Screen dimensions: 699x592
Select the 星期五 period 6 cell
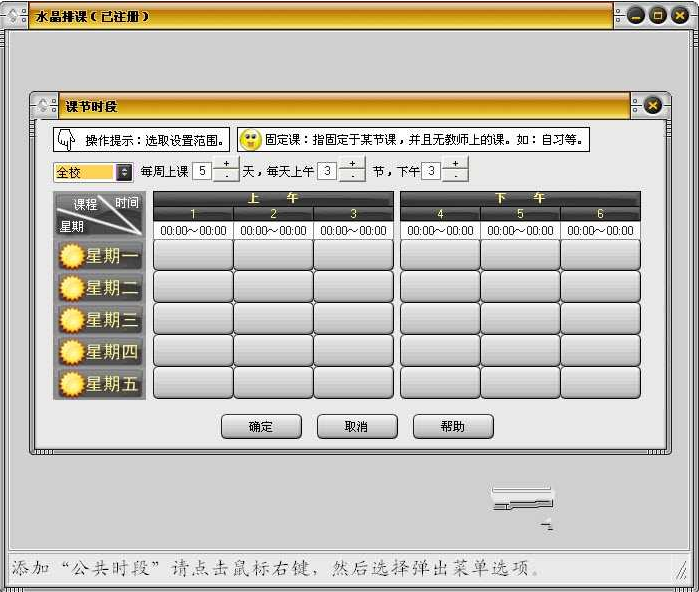tap(600, 382)
